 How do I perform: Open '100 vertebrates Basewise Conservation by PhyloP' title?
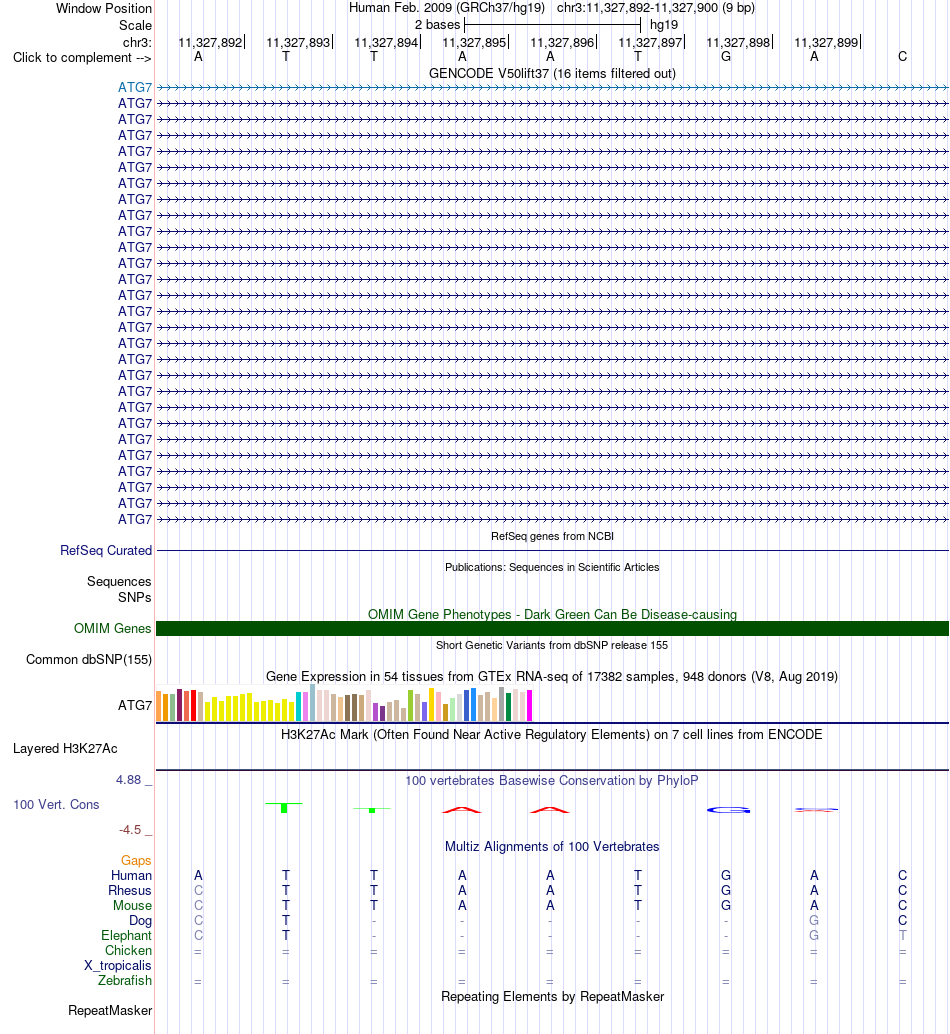552,780
